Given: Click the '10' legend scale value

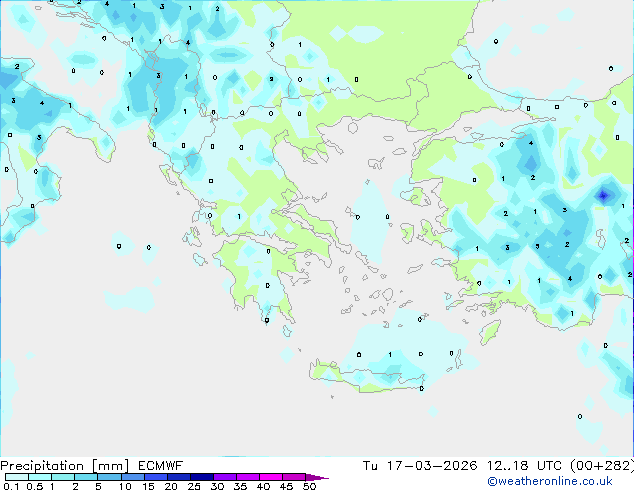Looking at the screenshot, I should [x=125, y=486].
